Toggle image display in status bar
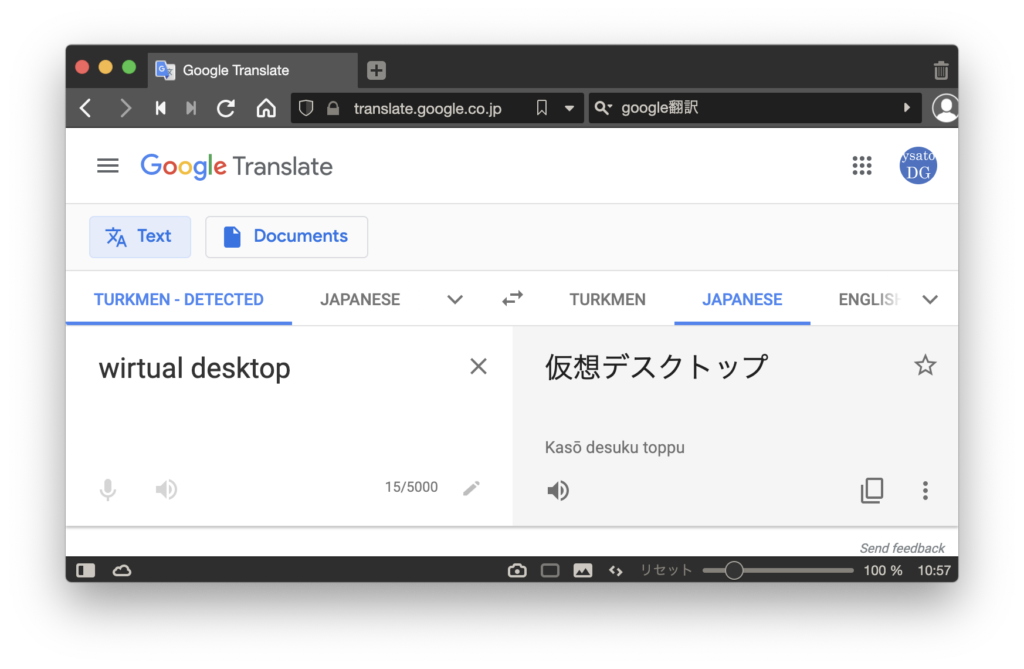 [582, 570]
